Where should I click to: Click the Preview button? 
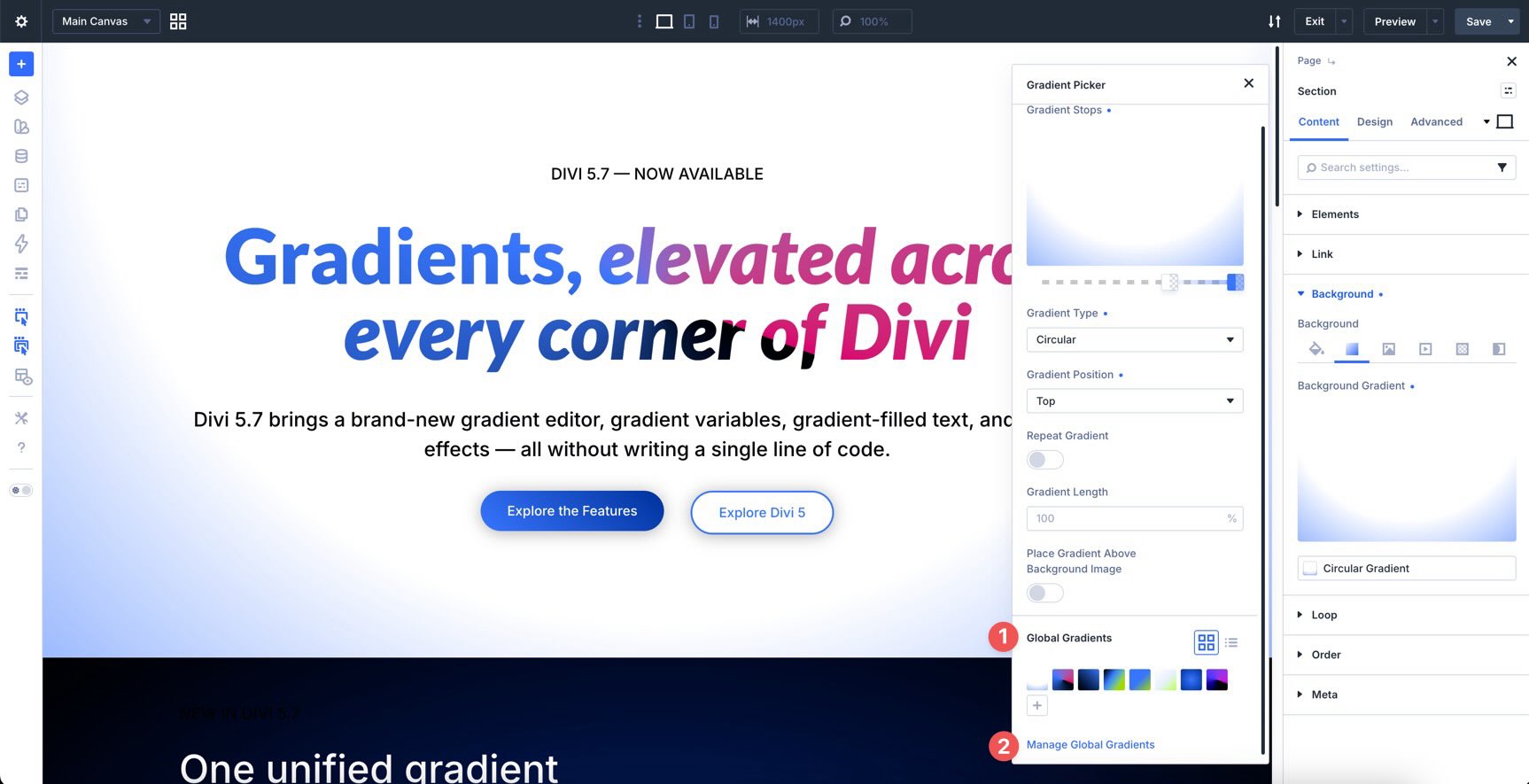1395,21
